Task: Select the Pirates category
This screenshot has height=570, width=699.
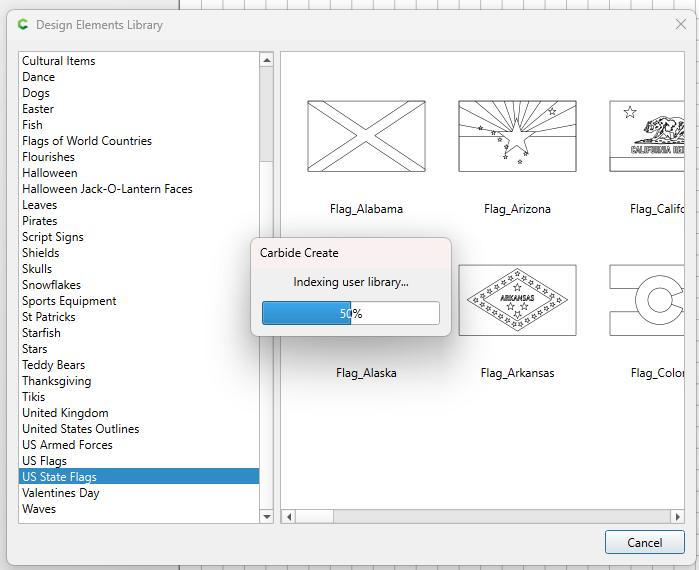Action: tap(139, 221)
